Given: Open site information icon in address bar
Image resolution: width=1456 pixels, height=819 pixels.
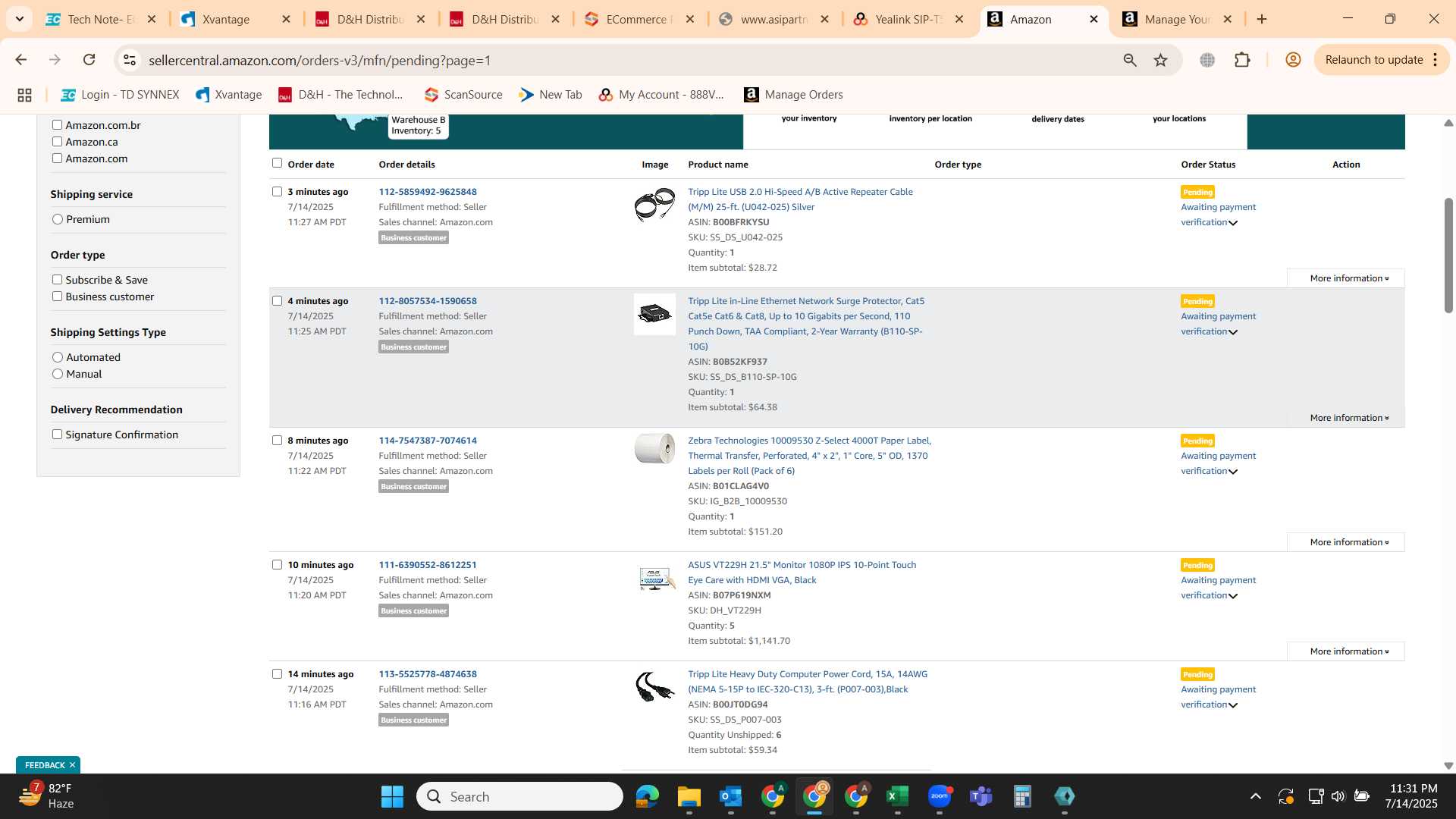Looking at the screenshot, I should point(130,60).
